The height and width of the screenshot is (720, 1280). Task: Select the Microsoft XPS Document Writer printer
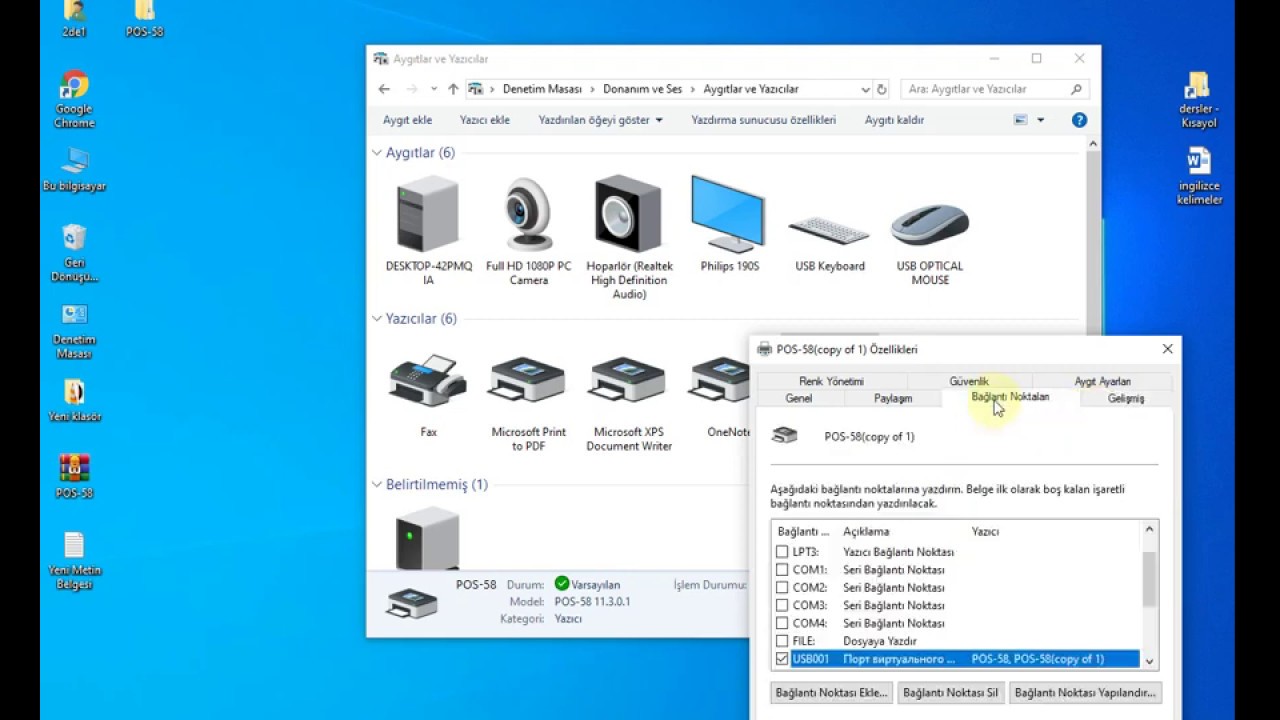pos(629,403)
